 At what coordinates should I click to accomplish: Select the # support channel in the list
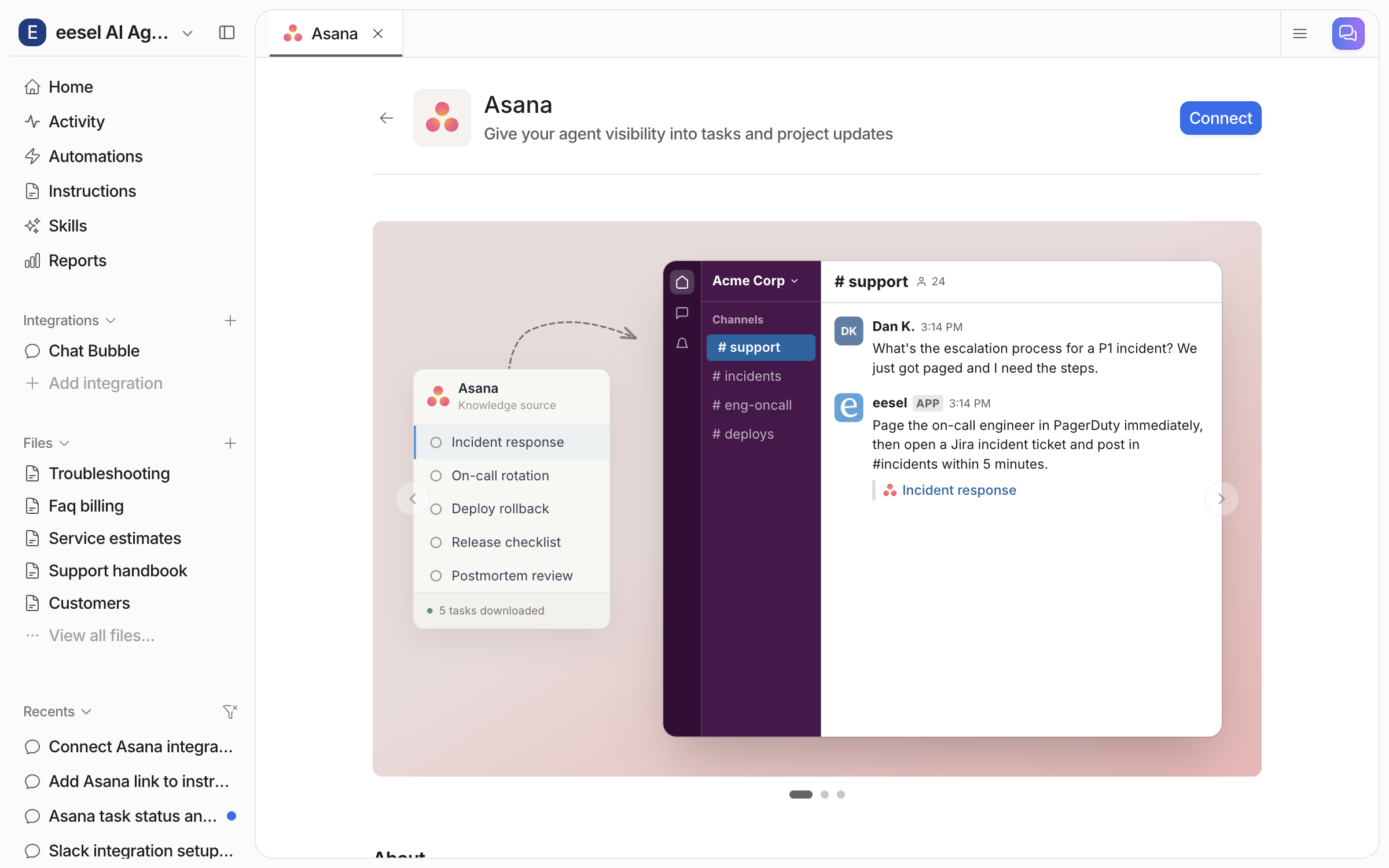tap(760, 347)
